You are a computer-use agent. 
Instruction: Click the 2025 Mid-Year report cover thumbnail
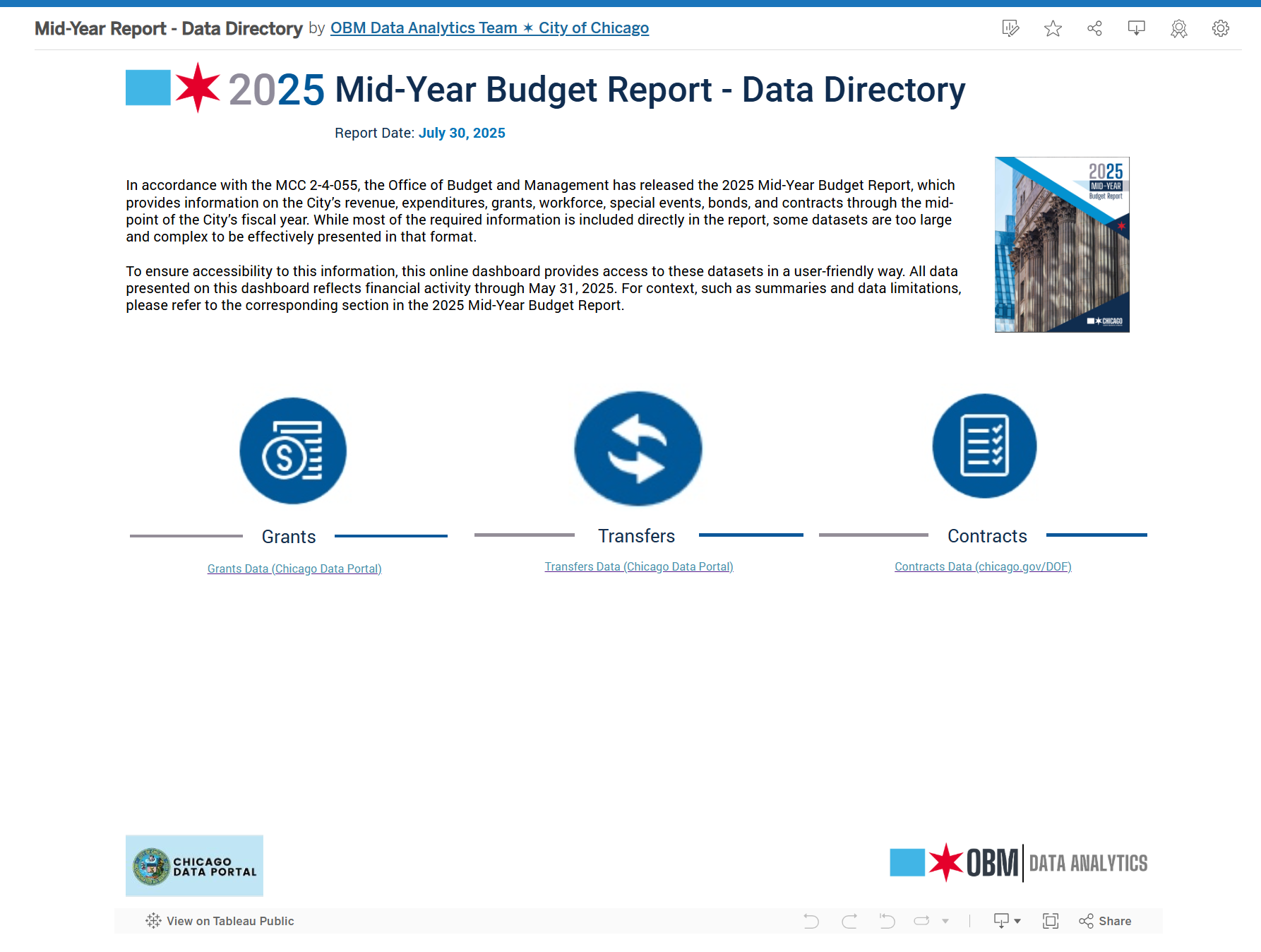(1062, 244)
